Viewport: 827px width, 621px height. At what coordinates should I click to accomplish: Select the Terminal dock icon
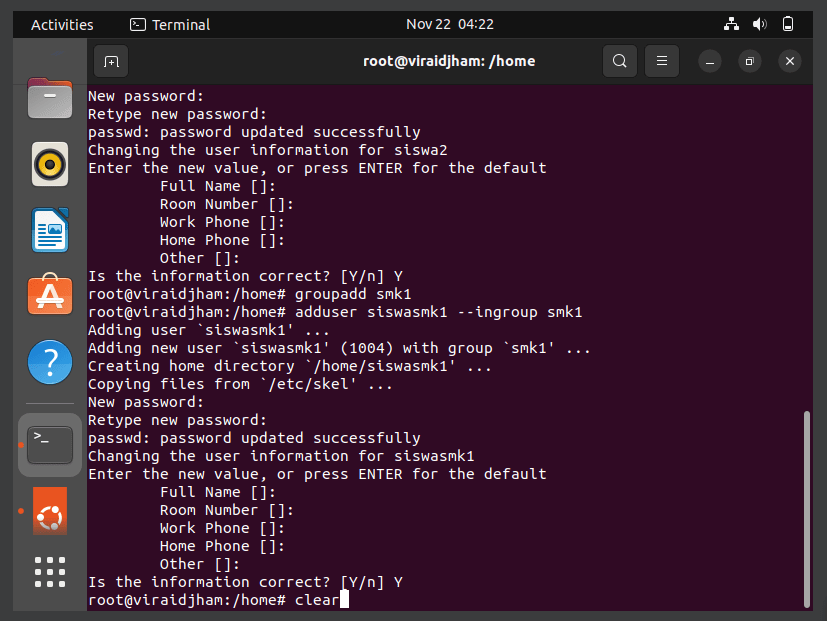click(50, 445)
